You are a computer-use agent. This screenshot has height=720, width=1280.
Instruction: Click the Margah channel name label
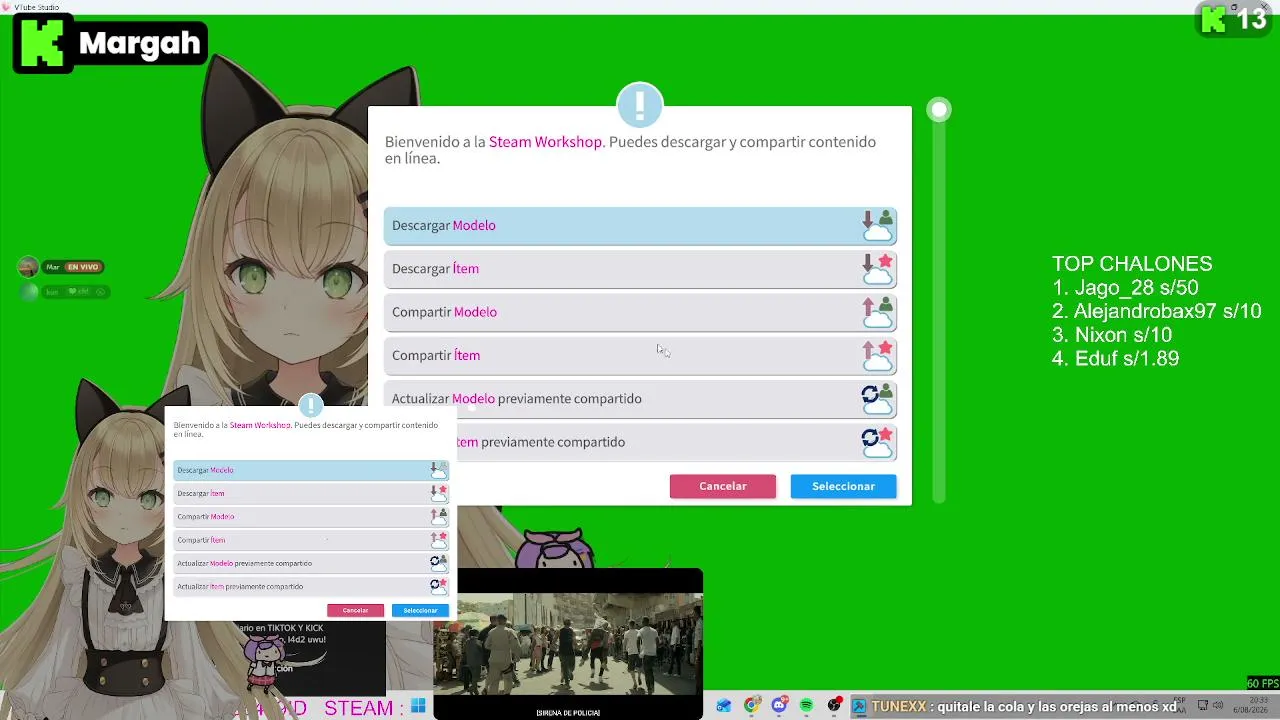click(140, 44)
